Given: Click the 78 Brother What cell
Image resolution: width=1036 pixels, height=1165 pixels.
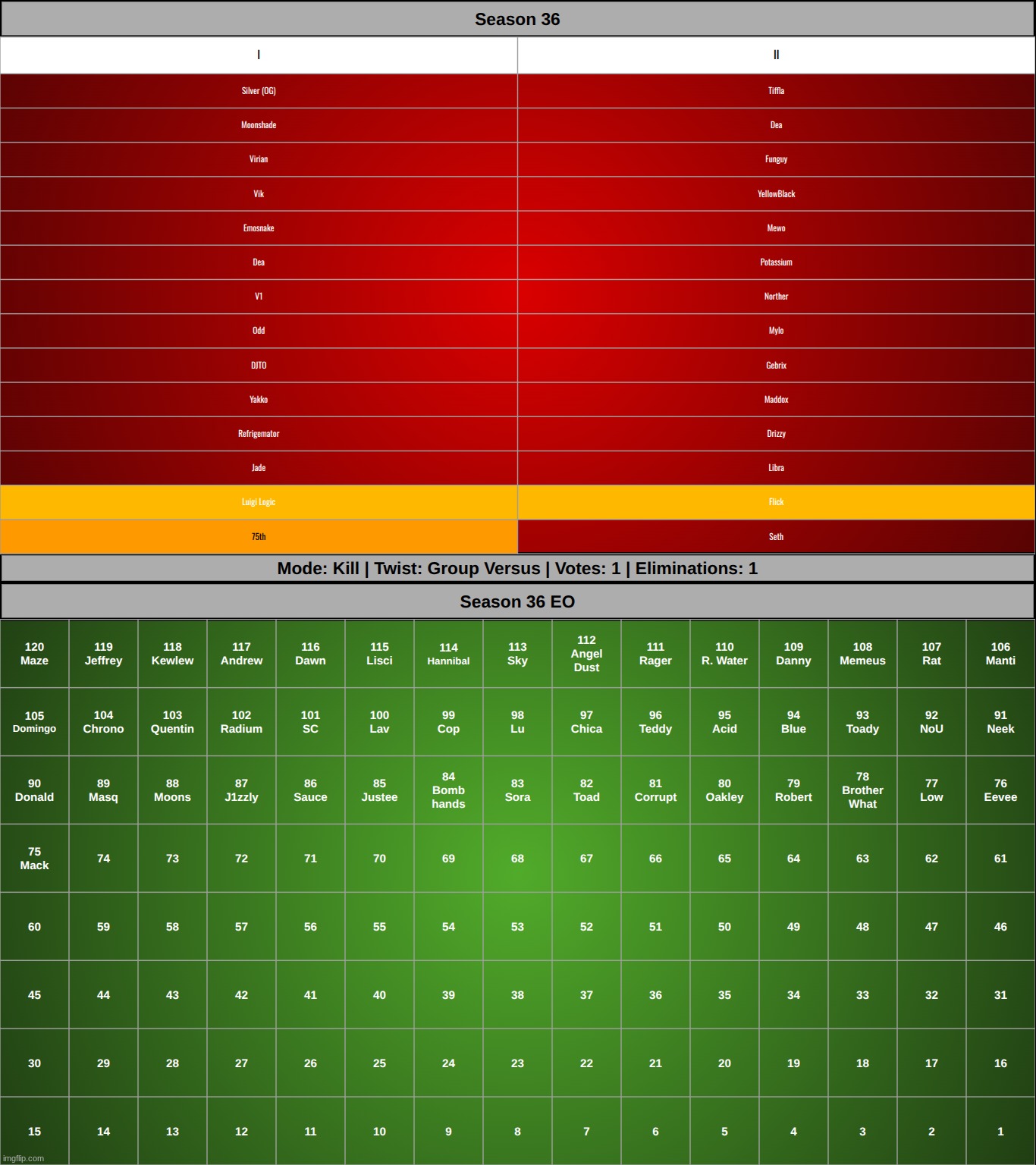Looking at the screenshot, I should (x=862, y=790).
